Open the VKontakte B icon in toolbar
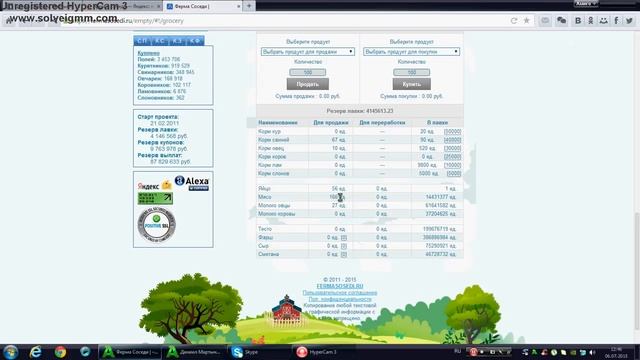 [x=578, y=21]
